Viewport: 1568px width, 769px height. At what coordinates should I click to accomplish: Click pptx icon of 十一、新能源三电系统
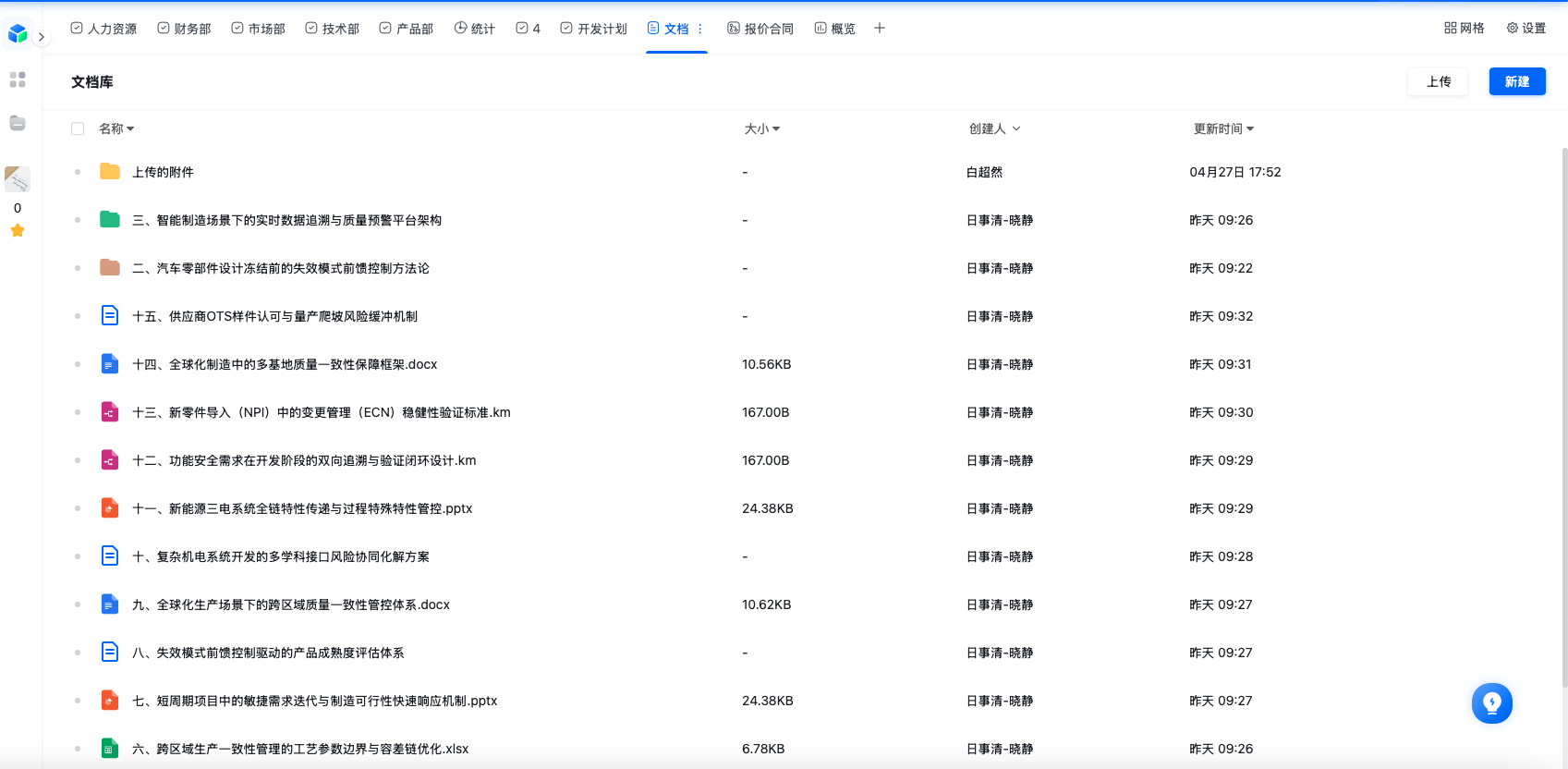[110, 508]
